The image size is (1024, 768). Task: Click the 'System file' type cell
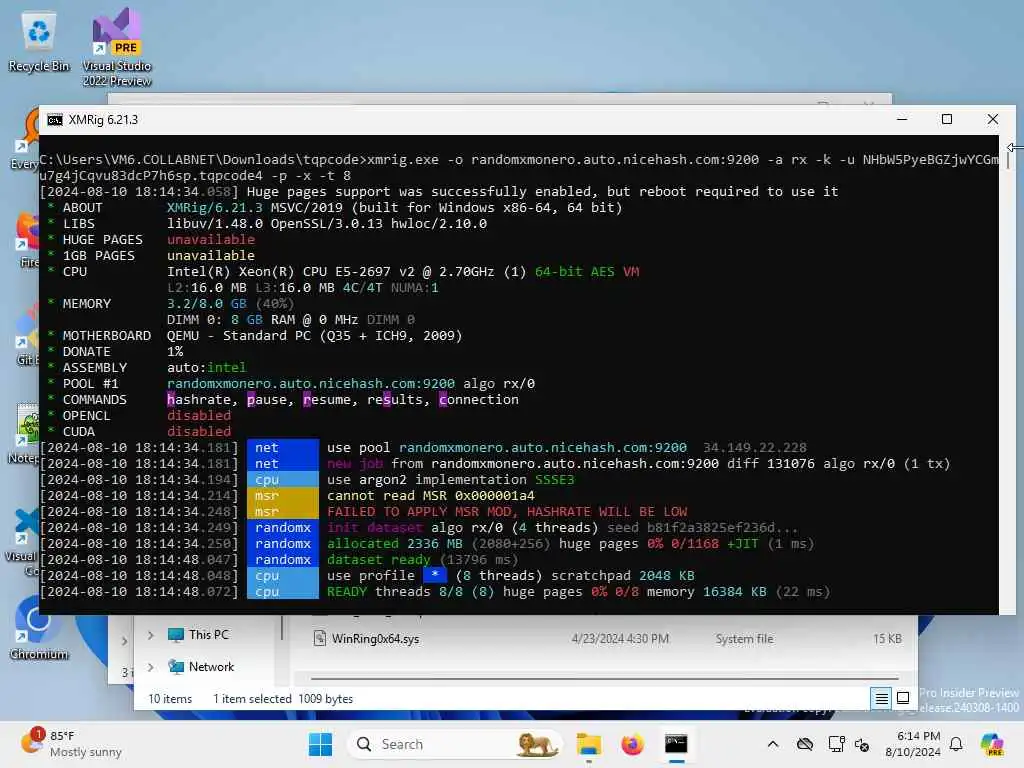(744, 639)
